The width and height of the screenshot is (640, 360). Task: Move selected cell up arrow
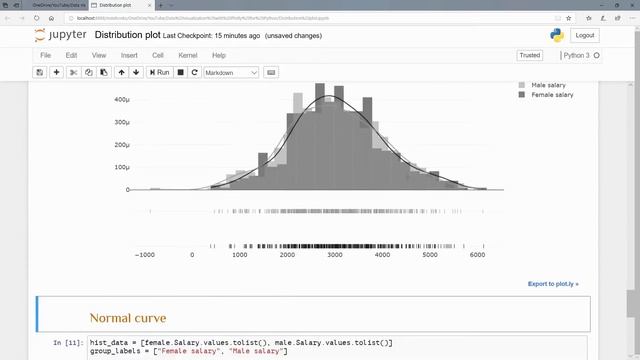click(121, 73)
